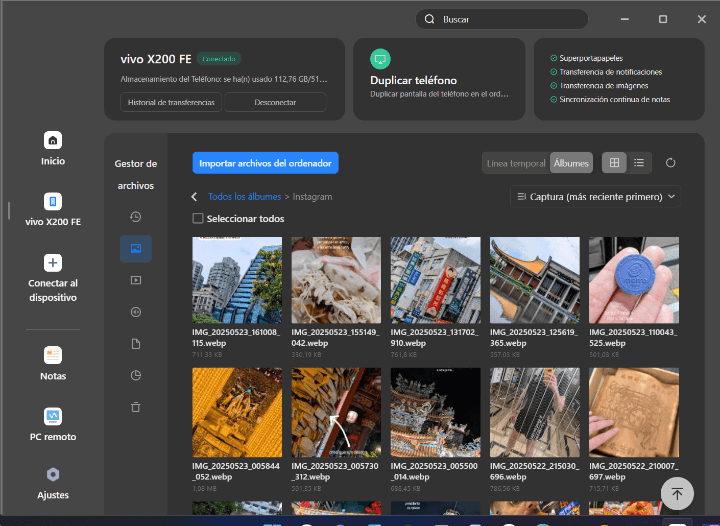Click the search magnifier icon
This screenshot has height=526, width=720.
[429, 19]
